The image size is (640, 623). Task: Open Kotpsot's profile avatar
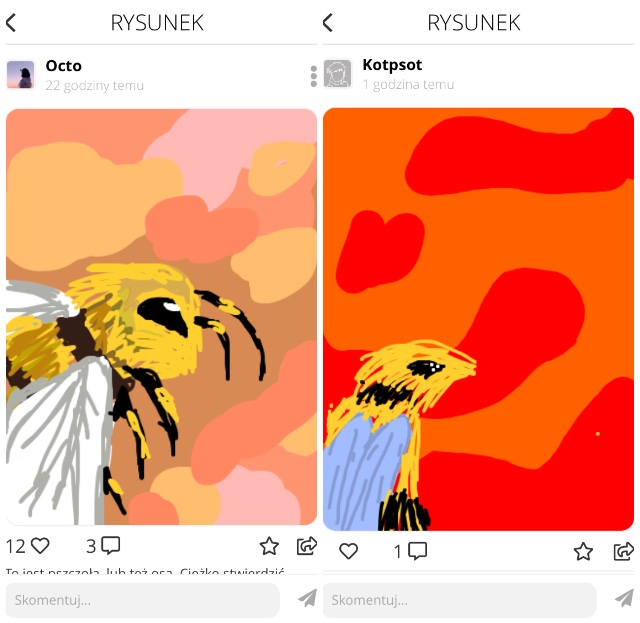[338, 74]
